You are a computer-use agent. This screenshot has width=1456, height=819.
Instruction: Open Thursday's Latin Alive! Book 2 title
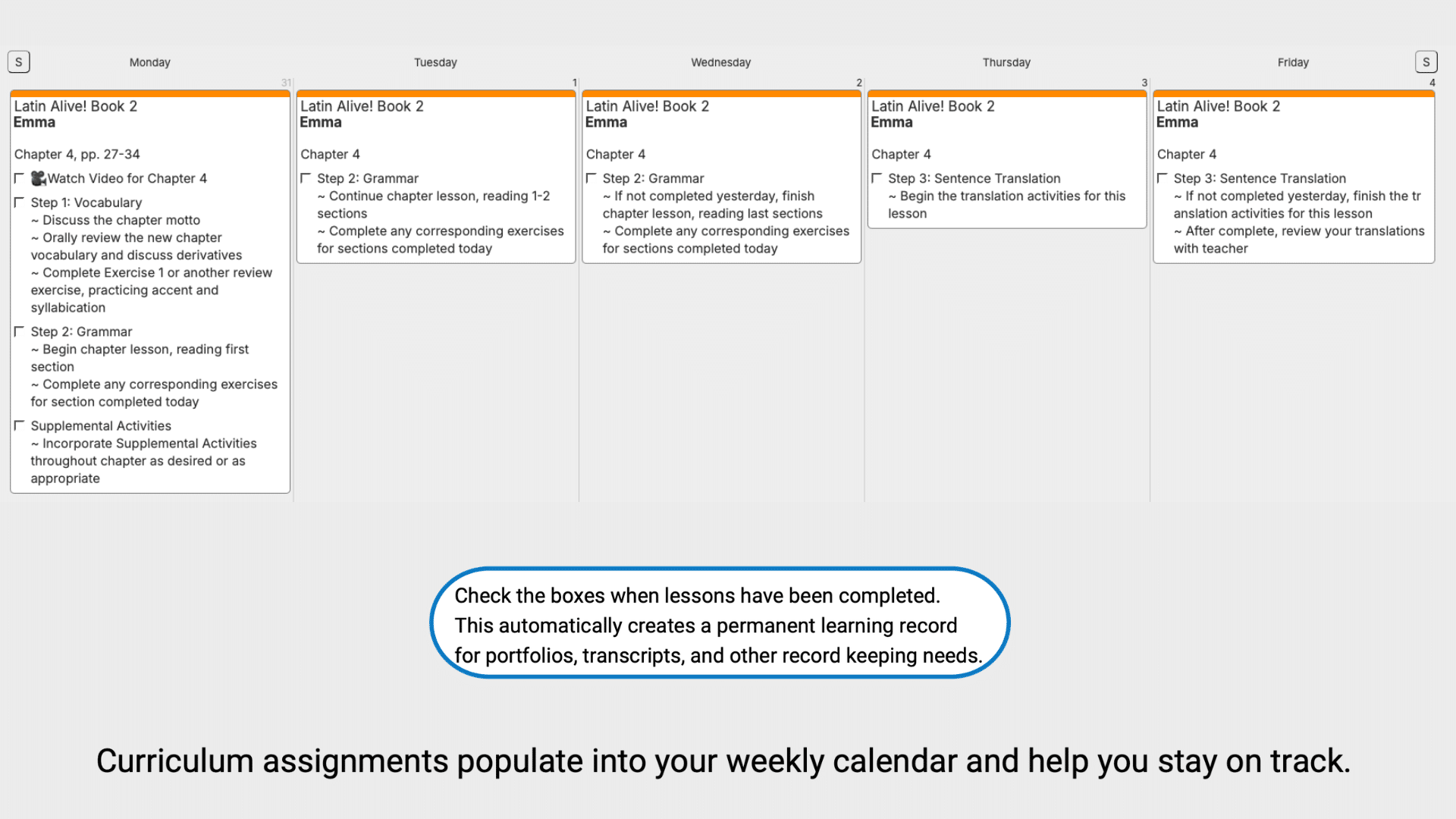click(933, 106)
